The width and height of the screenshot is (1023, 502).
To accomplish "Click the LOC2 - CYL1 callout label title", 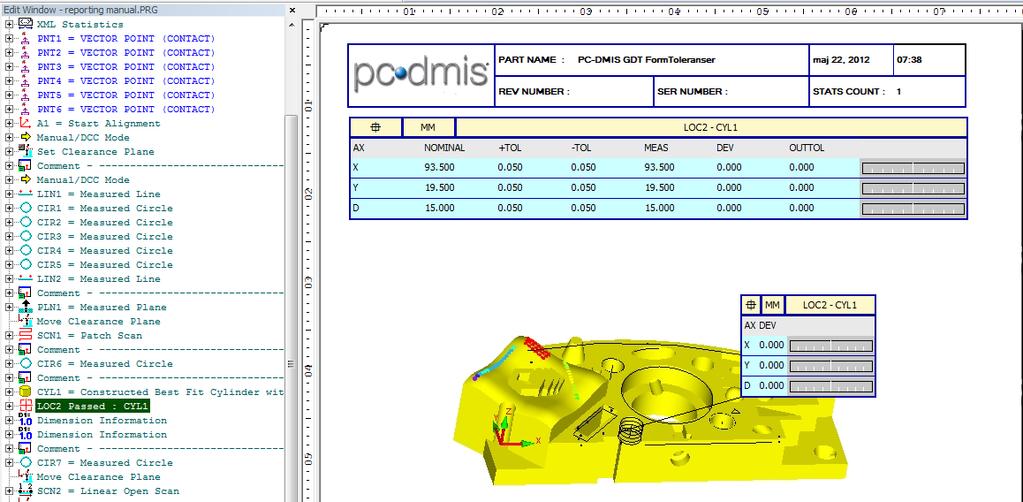I will [829, 305].
